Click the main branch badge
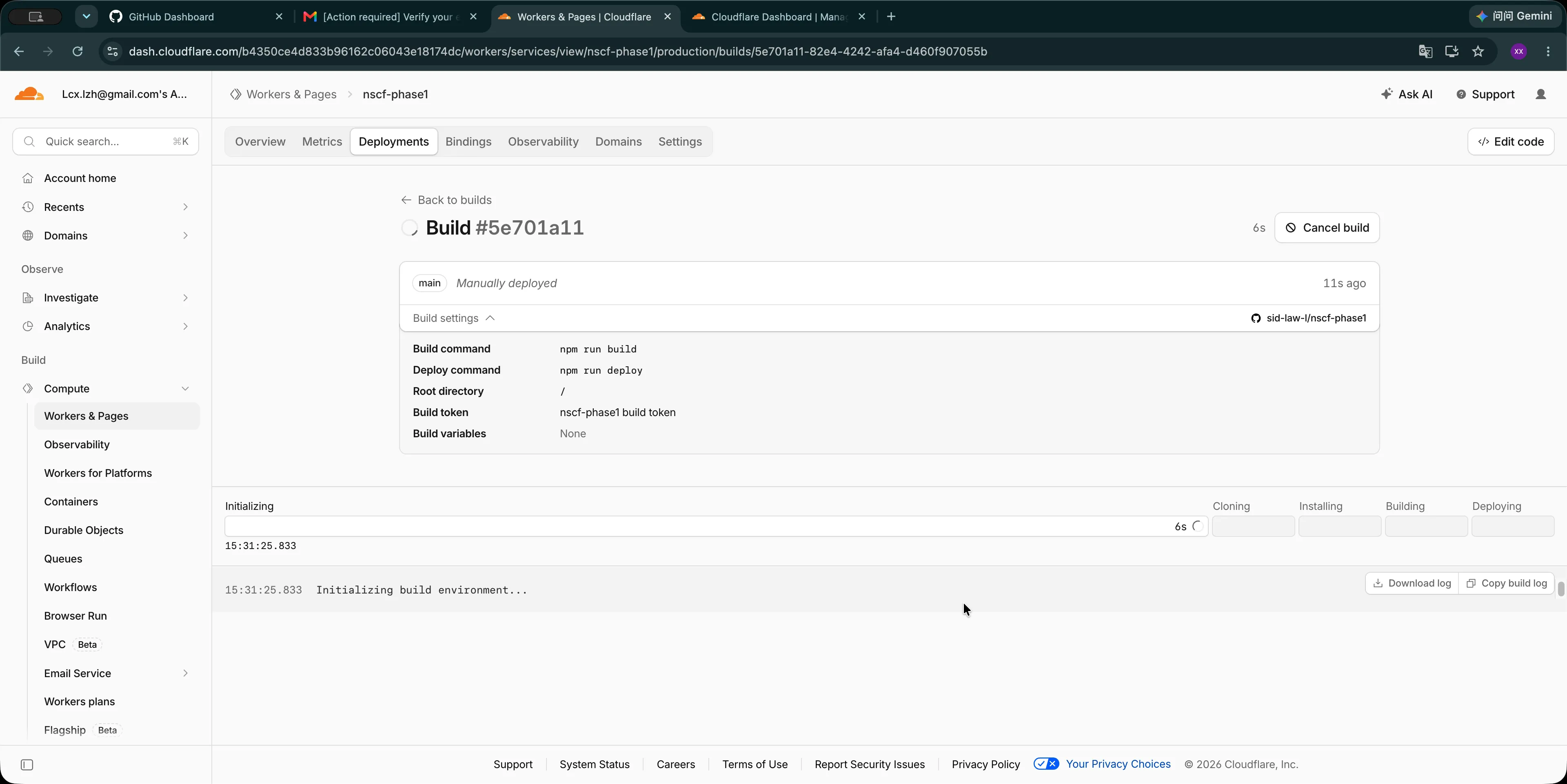 tap(429, 283)
